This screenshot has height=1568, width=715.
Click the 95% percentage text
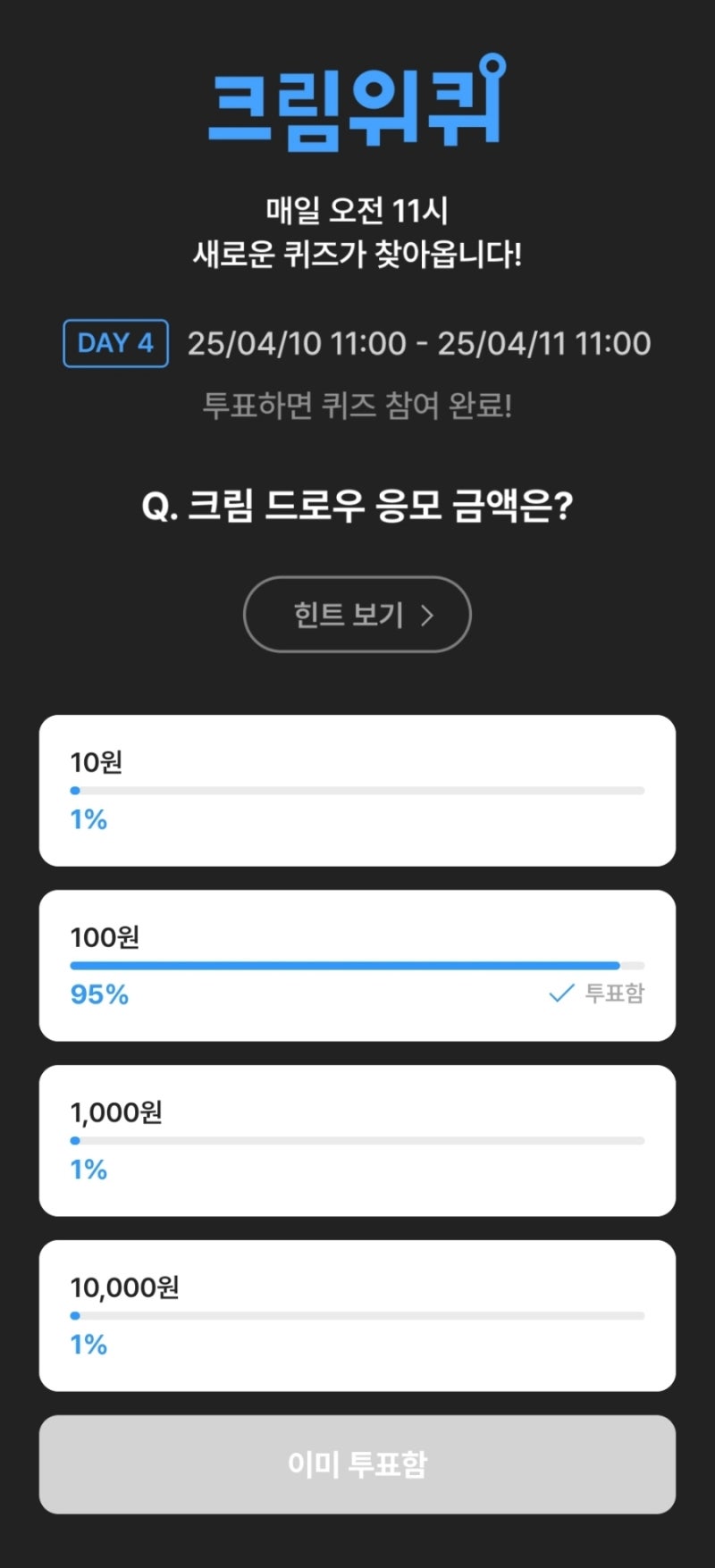[x=99, y=994]
